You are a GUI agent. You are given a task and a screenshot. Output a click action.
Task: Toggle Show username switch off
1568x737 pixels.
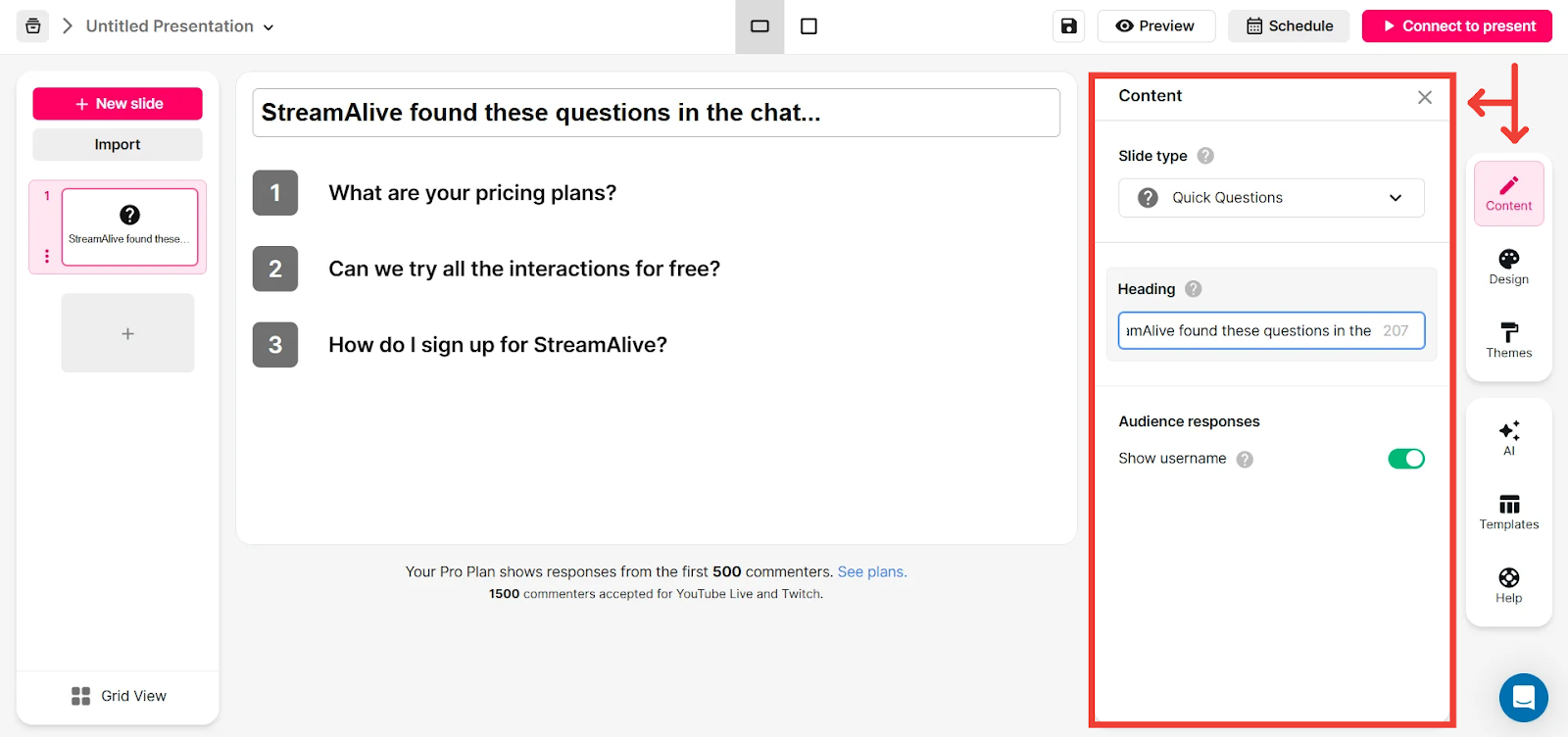(1406, 459)
